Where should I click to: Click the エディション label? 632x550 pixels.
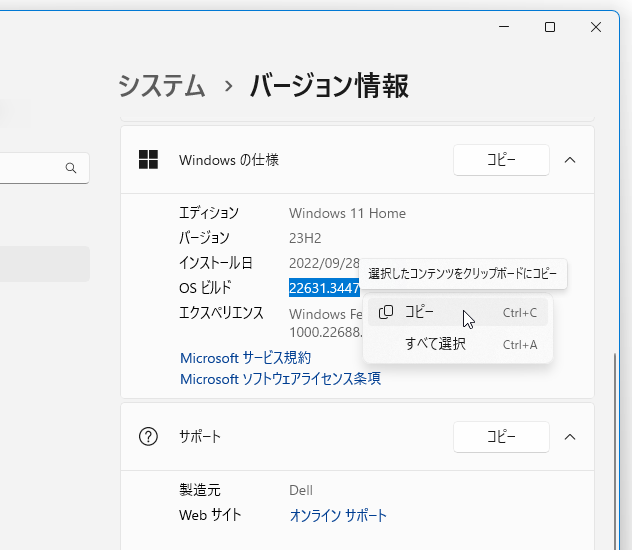209,213
